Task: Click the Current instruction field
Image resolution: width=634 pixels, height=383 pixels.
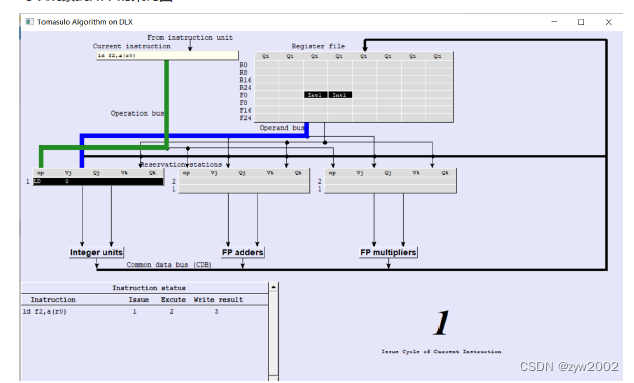Action: coord(167,56)
